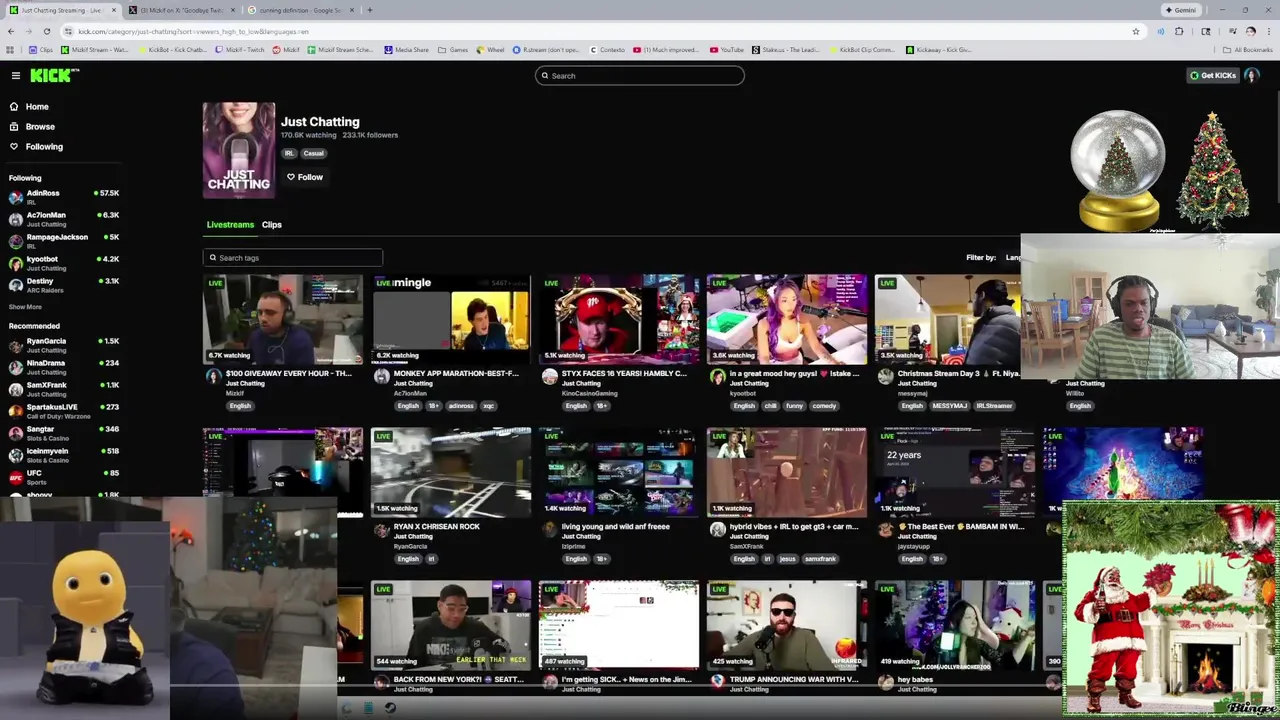Open BACK FROM NEW YORK stream thumbnail
The image size is (1280, 720).
451,625
